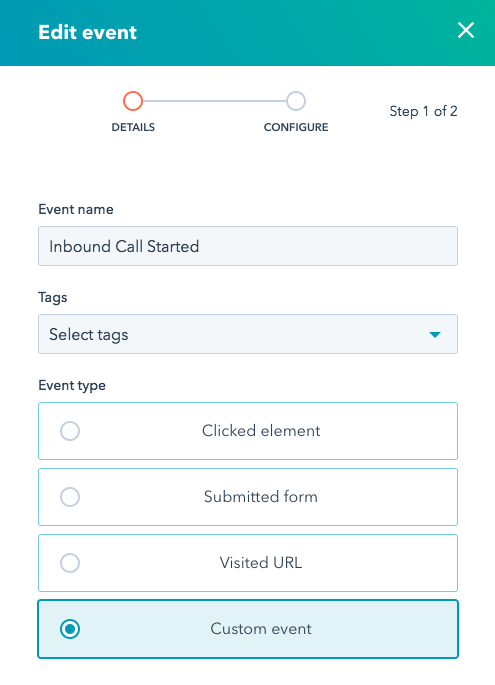Click the Tags field label
The height and width of the screenshot is (685, 495).
point(53,298)
